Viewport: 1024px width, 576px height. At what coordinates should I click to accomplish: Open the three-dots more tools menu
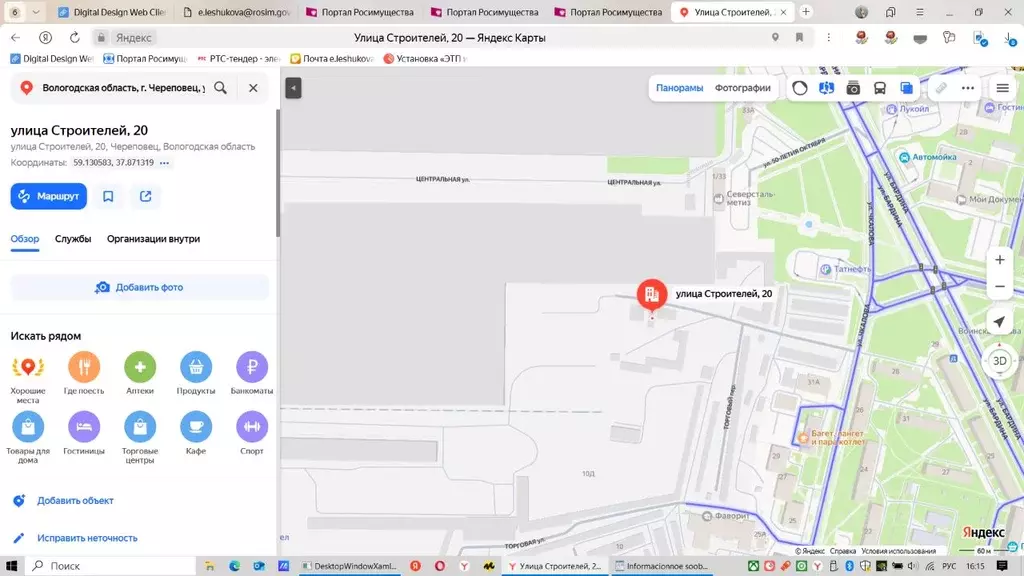tap(968, 88)
